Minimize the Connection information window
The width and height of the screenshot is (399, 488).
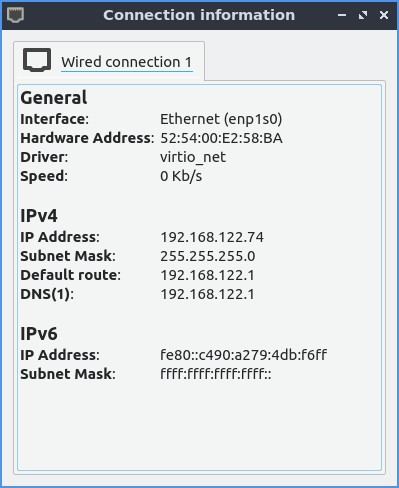(342, 15)
